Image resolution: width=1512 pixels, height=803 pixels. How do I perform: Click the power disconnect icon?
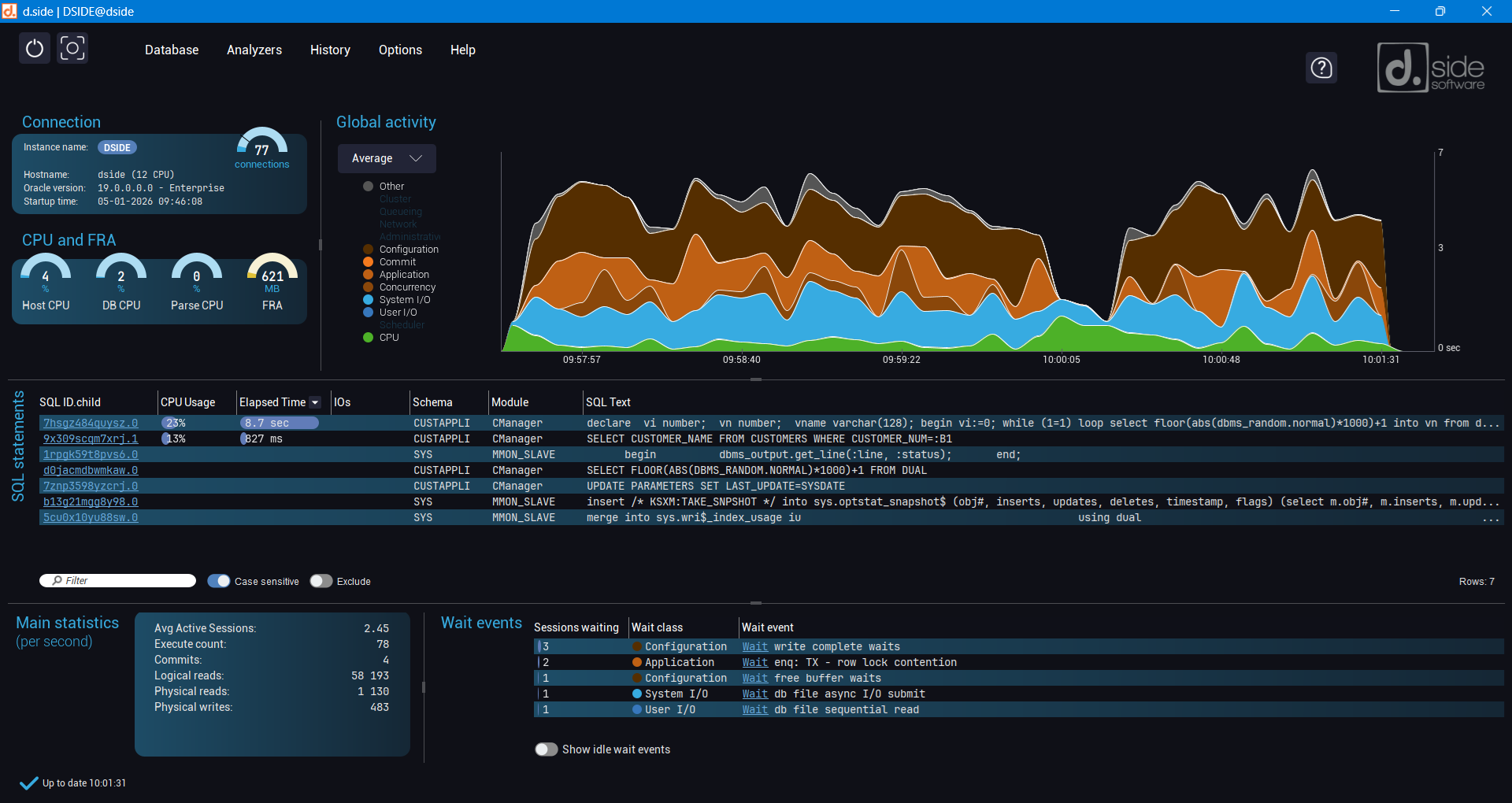point(35,49)
